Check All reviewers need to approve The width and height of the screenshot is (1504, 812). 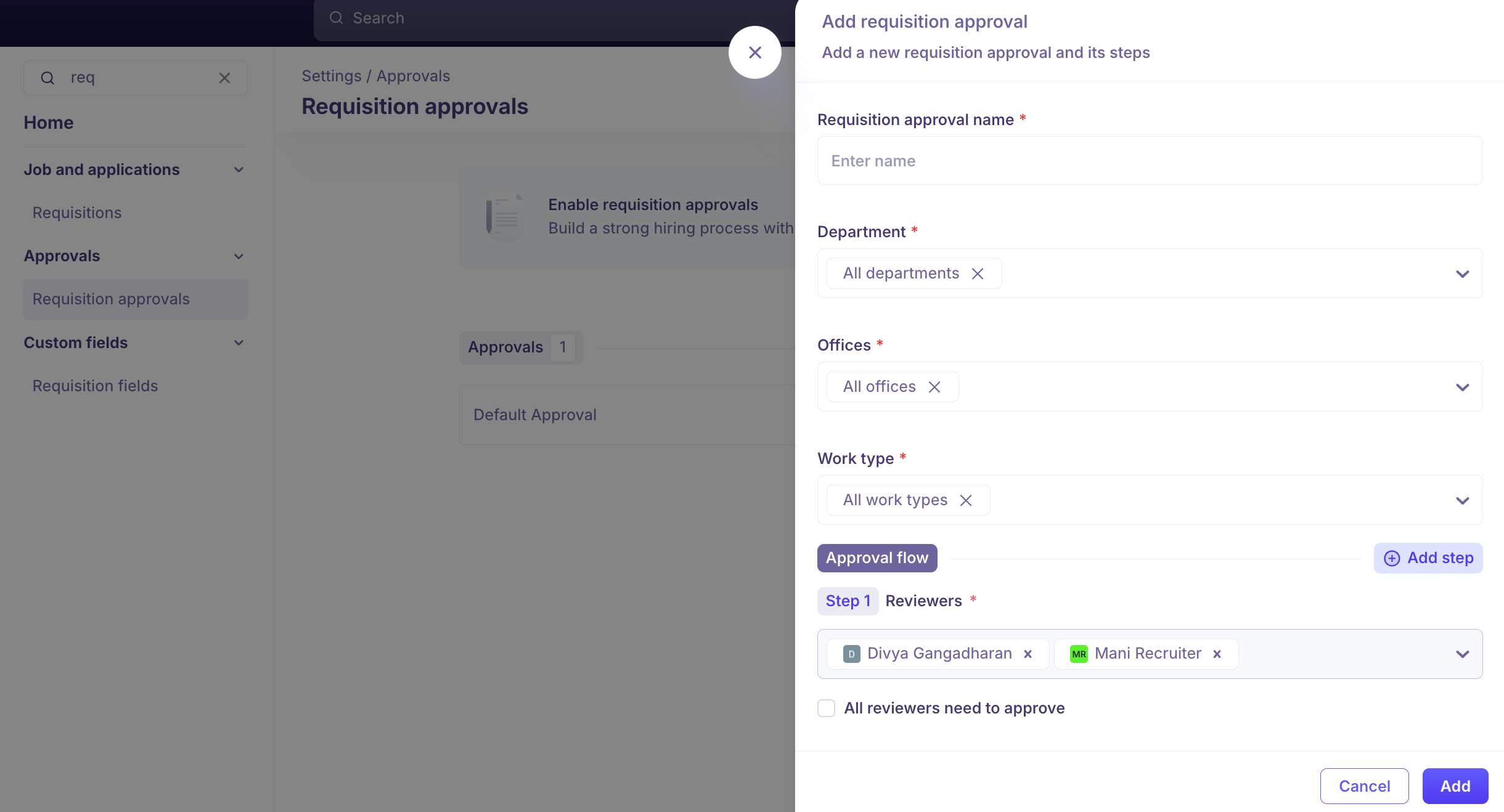coord(826,708)
